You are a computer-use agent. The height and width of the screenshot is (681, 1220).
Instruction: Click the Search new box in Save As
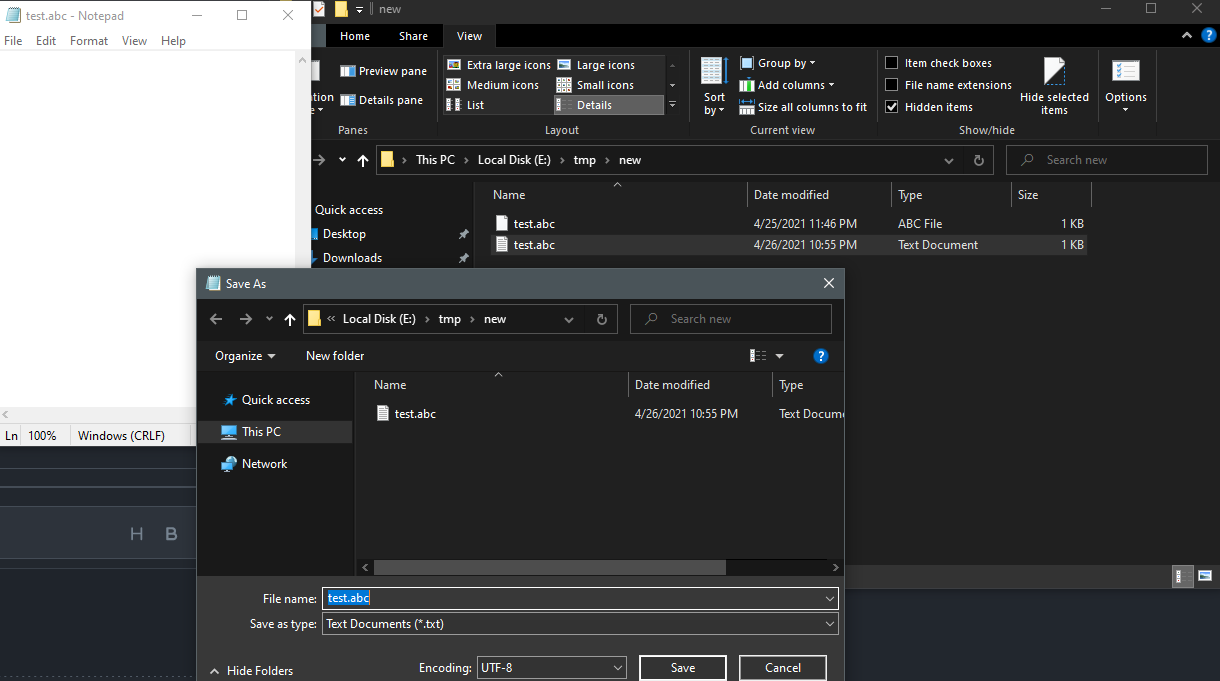pyautogui.click(x=730, y=318)
